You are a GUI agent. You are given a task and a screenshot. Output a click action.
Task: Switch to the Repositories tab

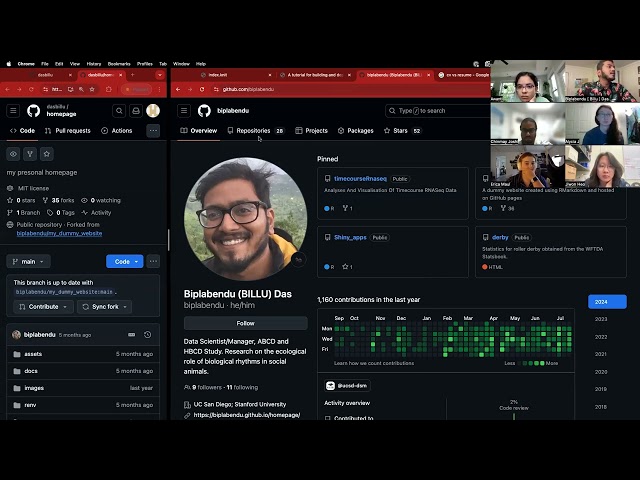coord(255,131)
